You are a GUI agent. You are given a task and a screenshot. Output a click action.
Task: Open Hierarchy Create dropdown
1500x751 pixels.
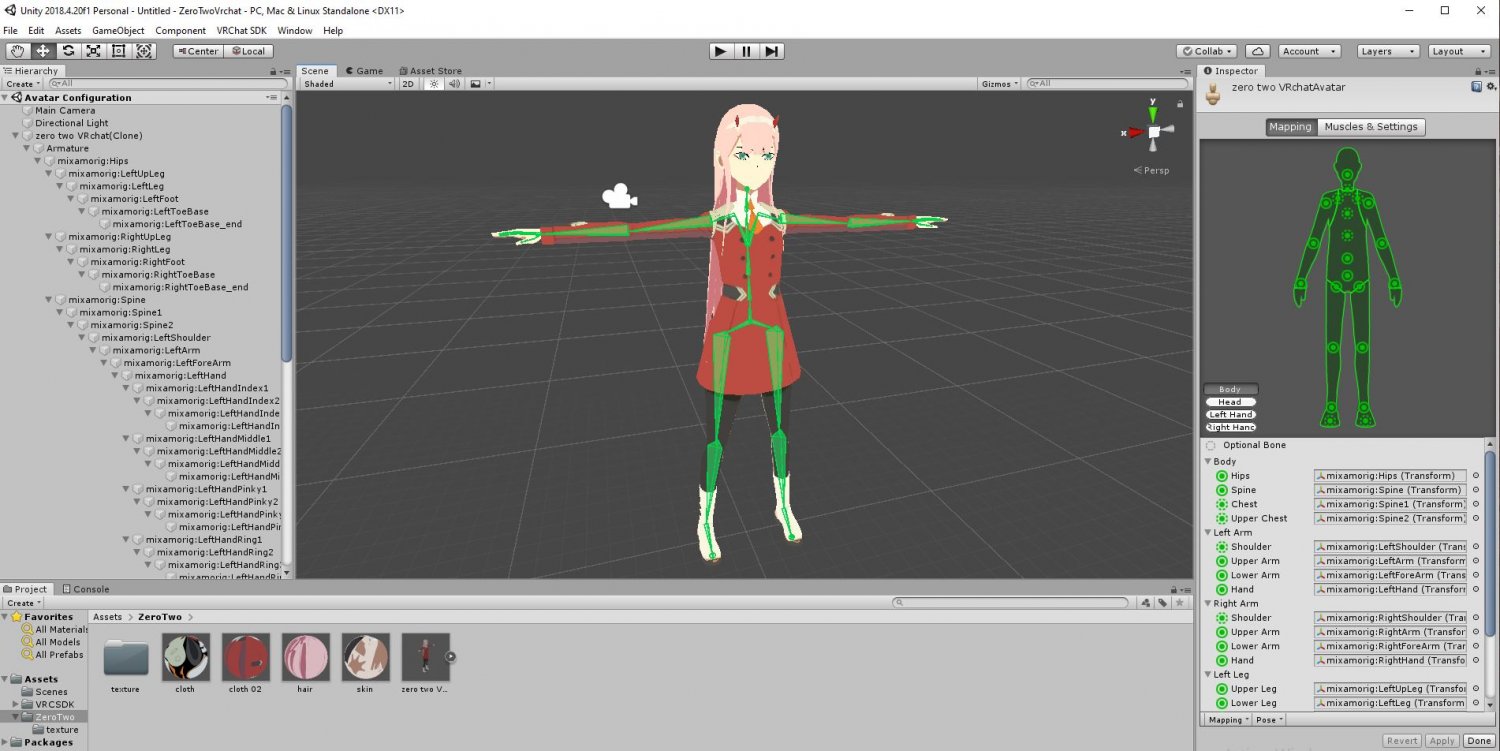[21, 84]
